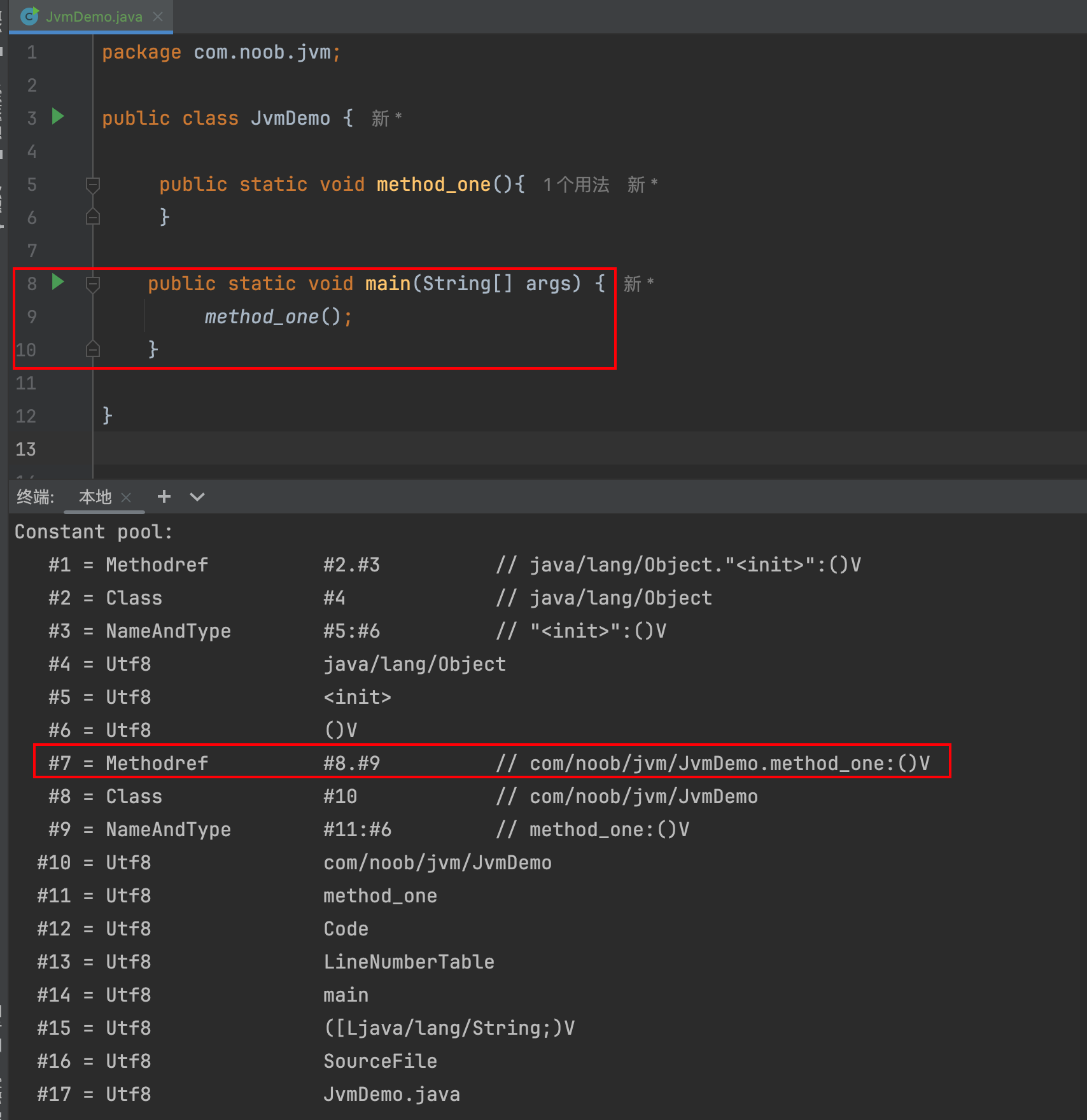
Task: Click 'main' value in row #14
Action: [x=346, y=995]
